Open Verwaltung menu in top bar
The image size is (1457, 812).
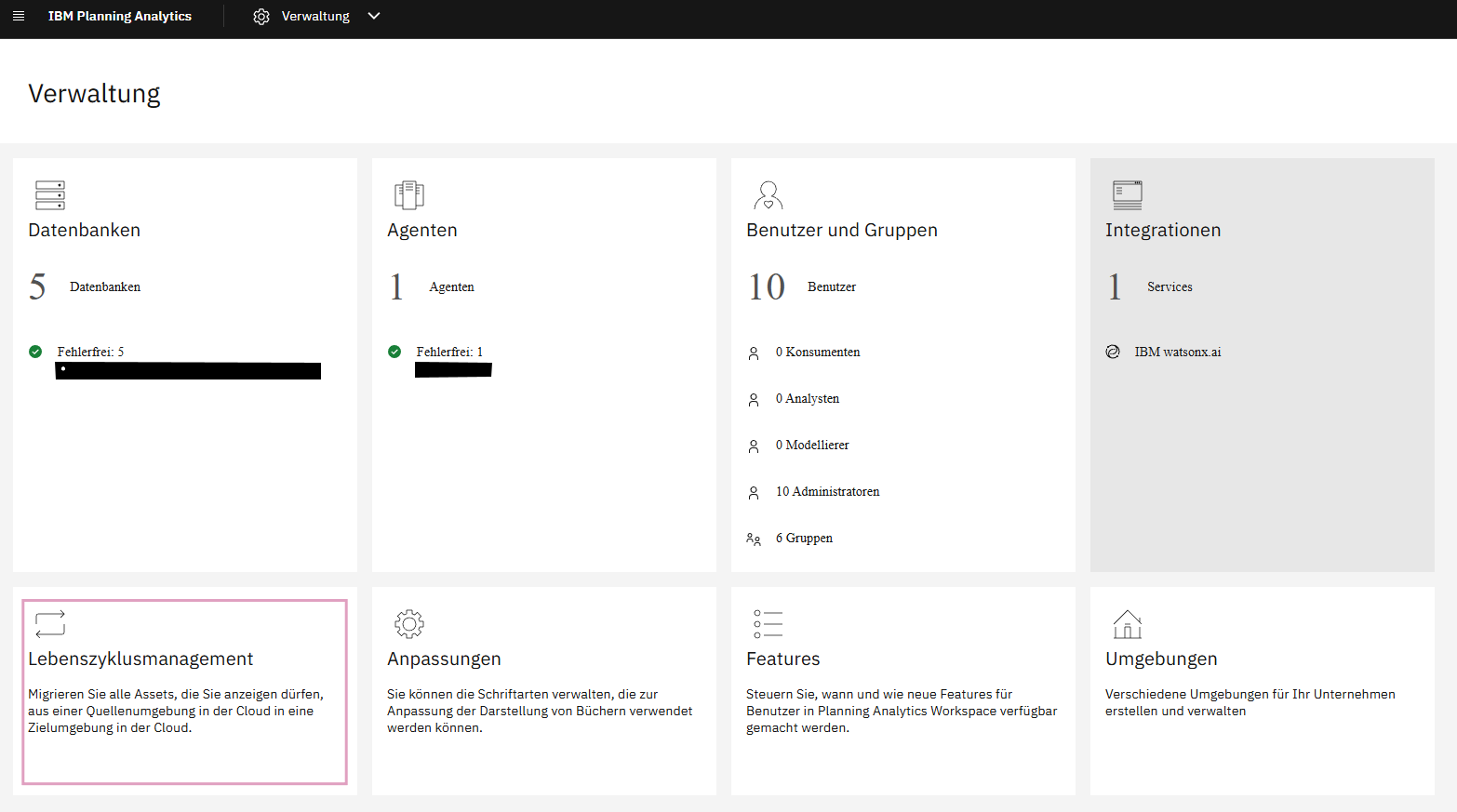[315, 16]
